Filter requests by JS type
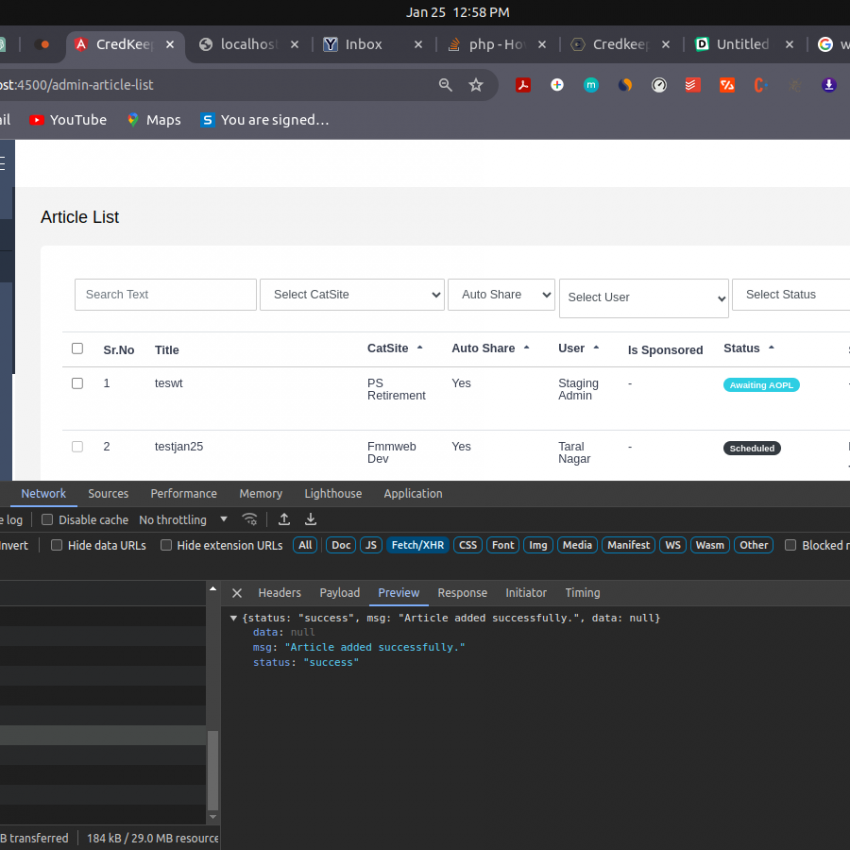The image size is (850, 850). point(371,545)
